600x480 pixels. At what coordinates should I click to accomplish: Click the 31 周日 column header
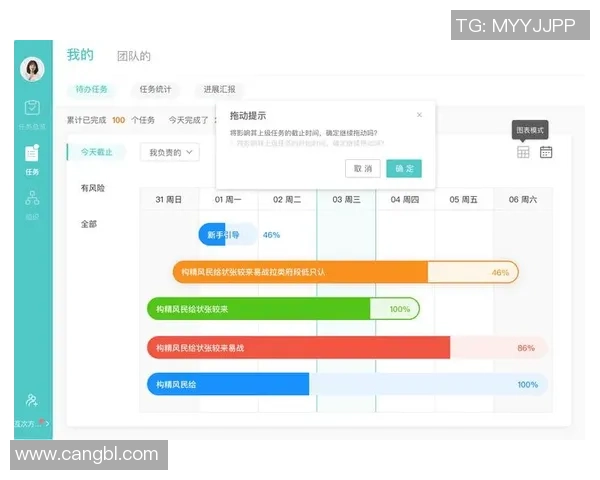(169, 199)
